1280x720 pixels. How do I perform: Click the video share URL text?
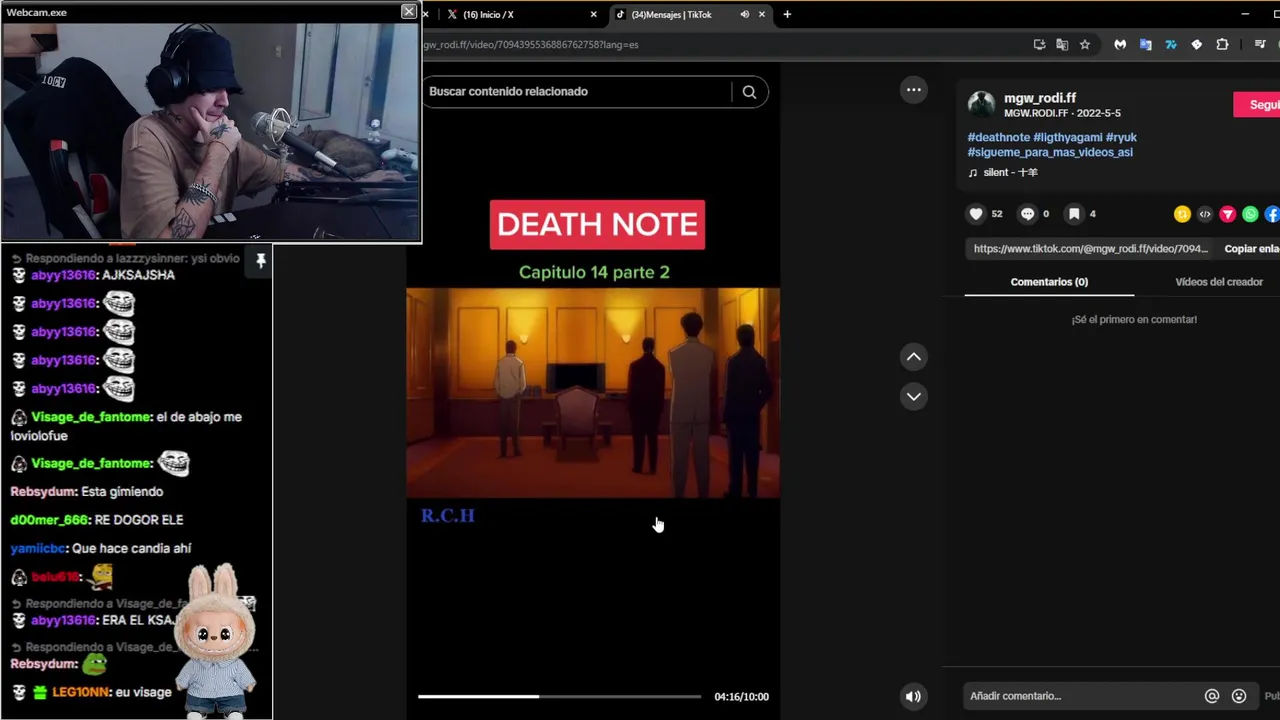click(1090, 249)
